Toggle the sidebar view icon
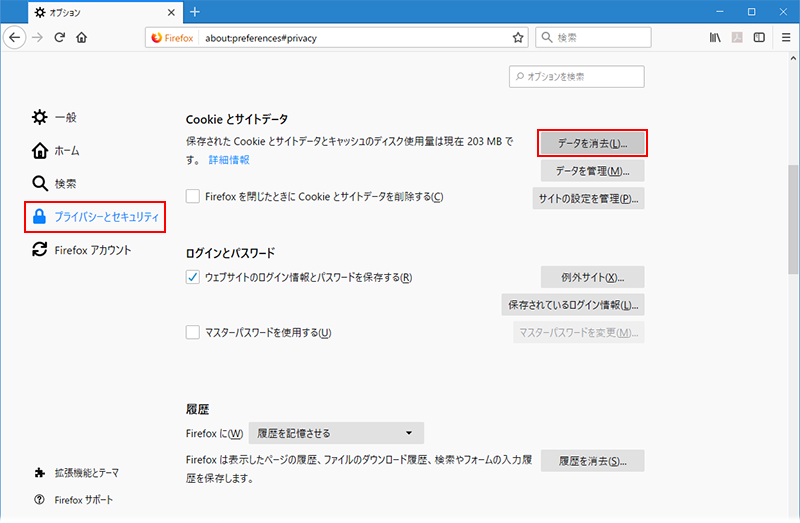 (x=759, y=37)
